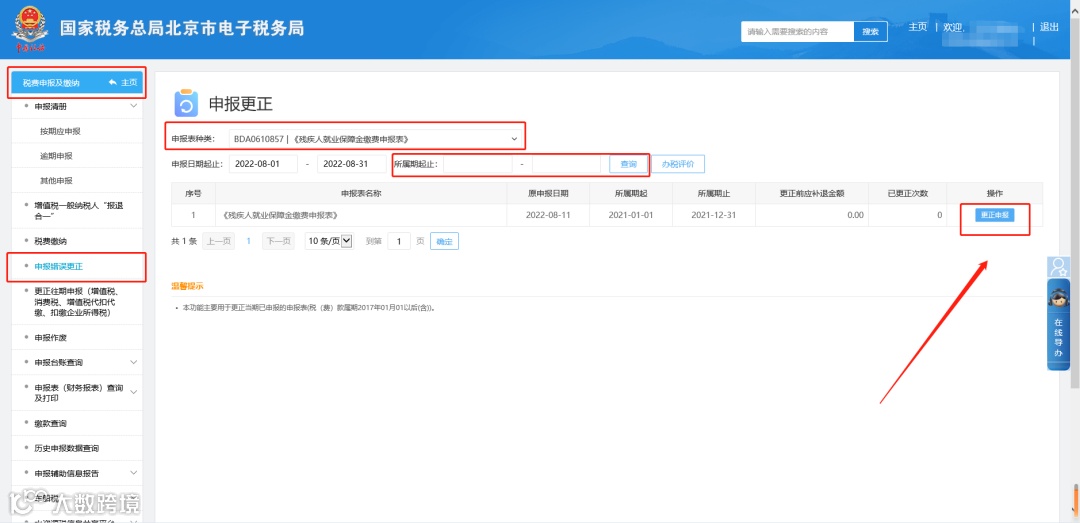
Task: Expand the 申报辅助信息报告 sidebar section
Action: pos(134,473)
